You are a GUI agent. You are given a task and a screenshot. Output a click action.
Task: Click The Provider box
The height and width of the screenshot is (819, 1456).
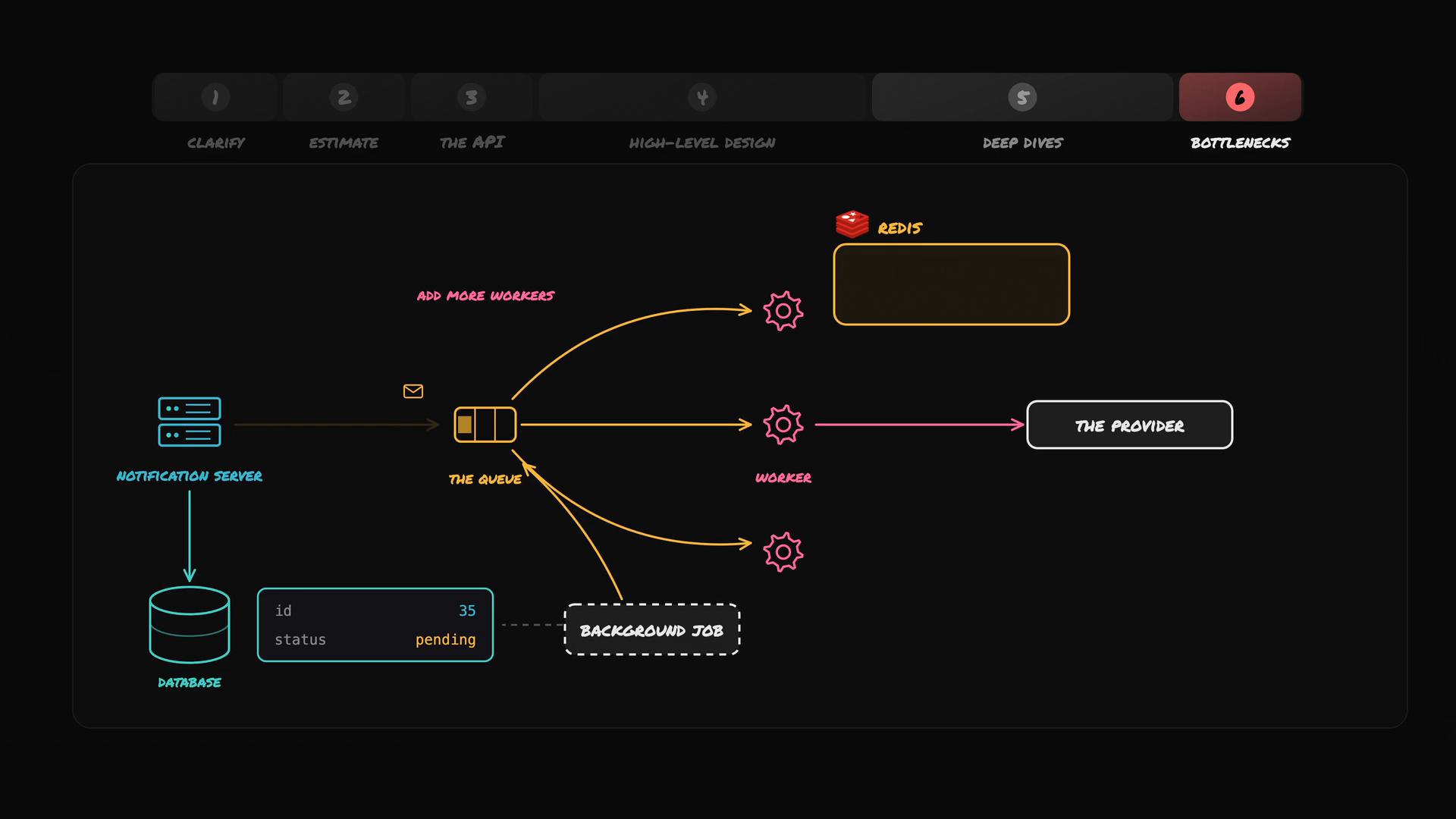[x=1130, y=425]
